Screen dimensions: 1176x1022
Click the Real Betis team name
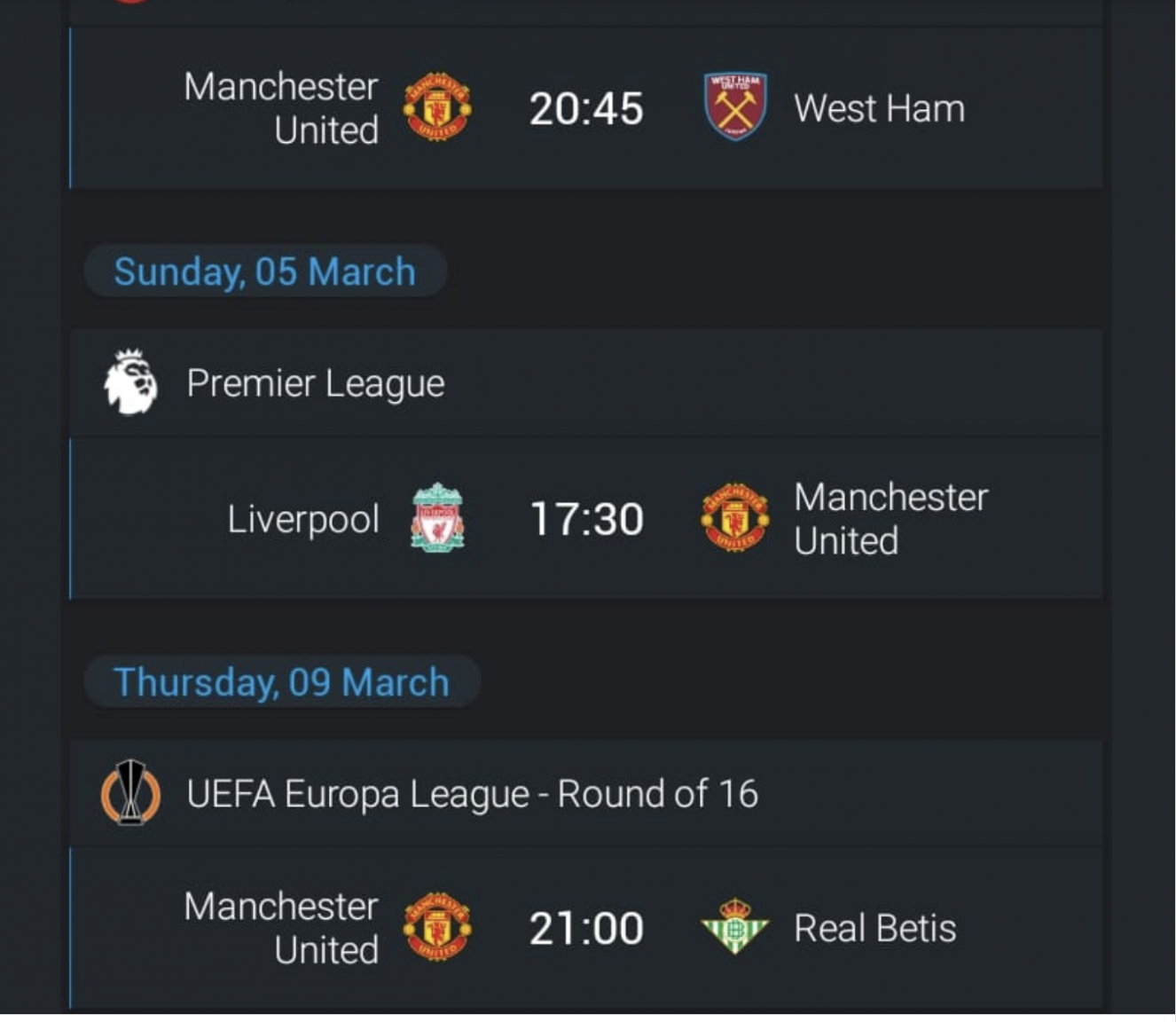874,929
